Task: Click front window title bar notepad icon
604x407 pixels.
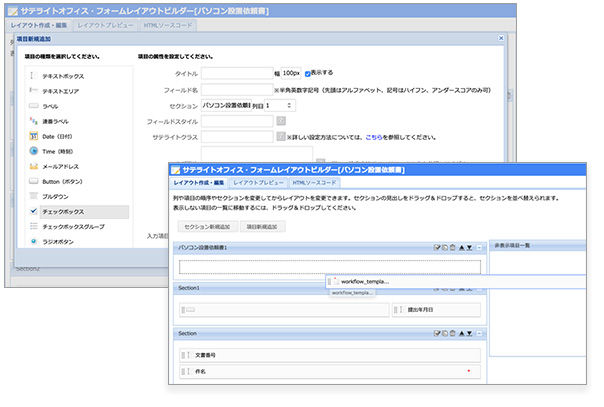Action: (176, 170)
